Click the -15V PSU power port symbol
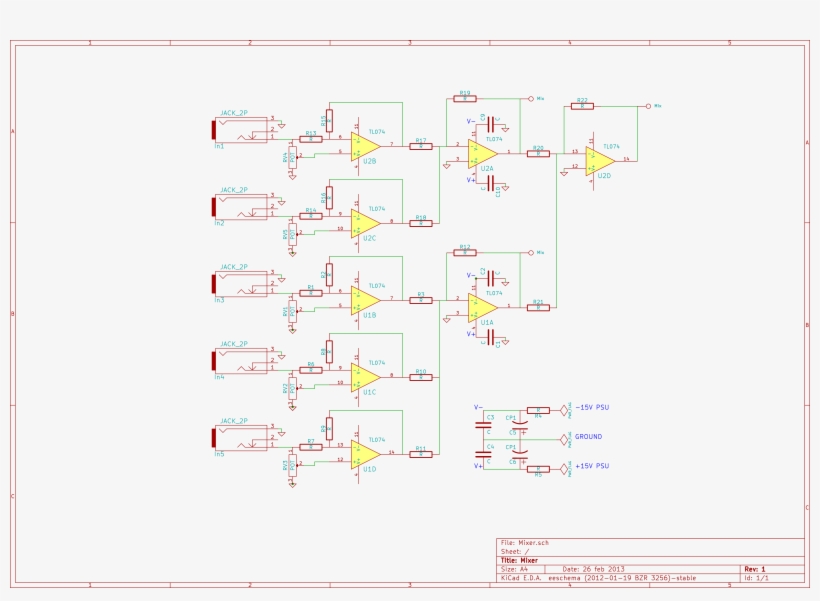The image size is (820, 601). pos(564,410)
